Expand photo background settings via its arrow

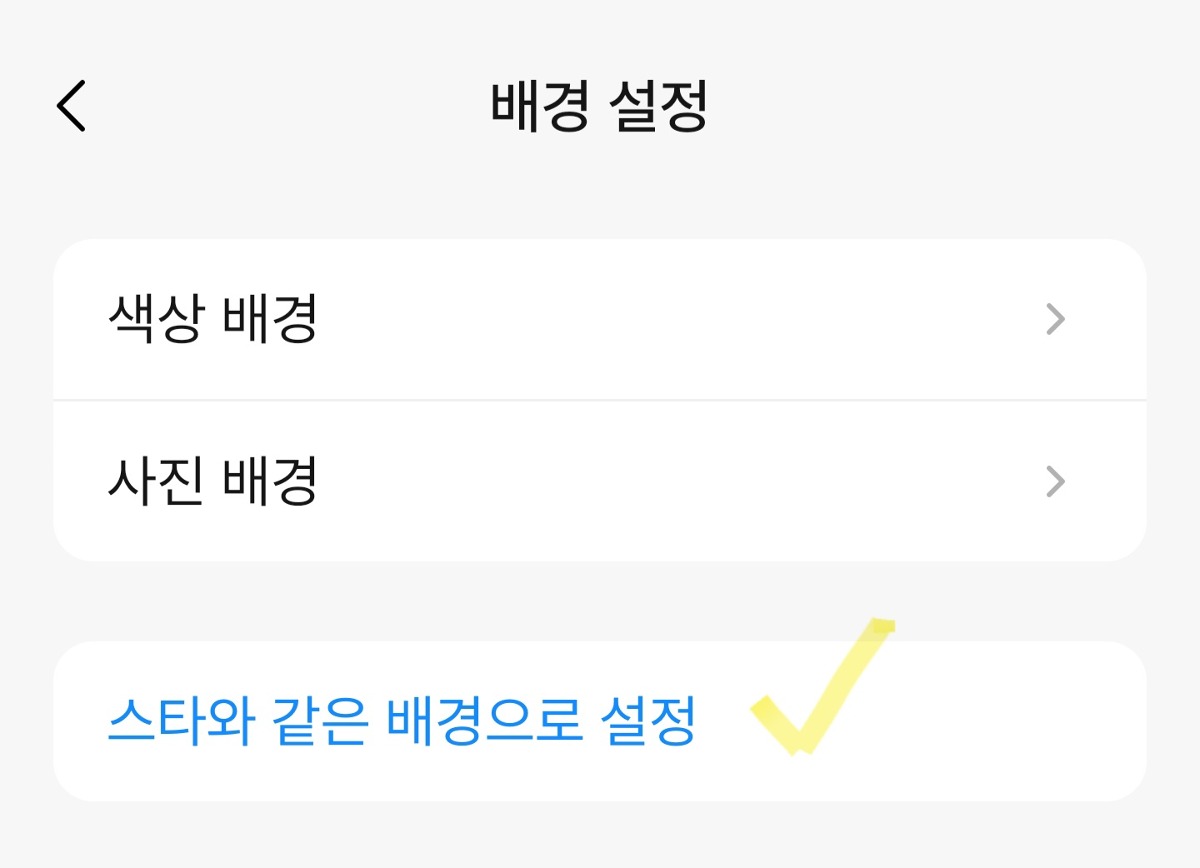click(x=1055, y=482)
